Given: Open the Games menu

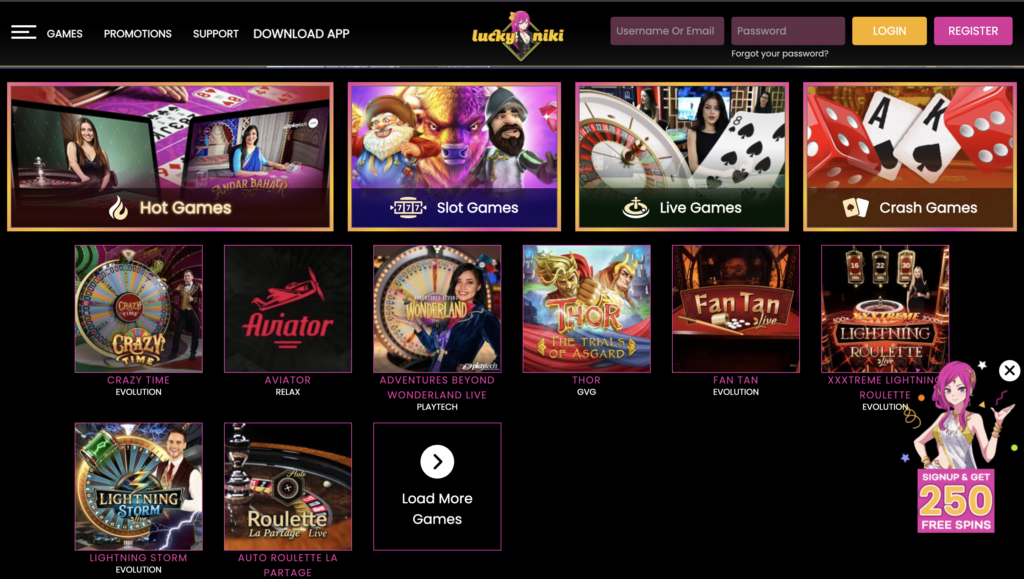Looking at the screenshot, I should click(65, 33).
